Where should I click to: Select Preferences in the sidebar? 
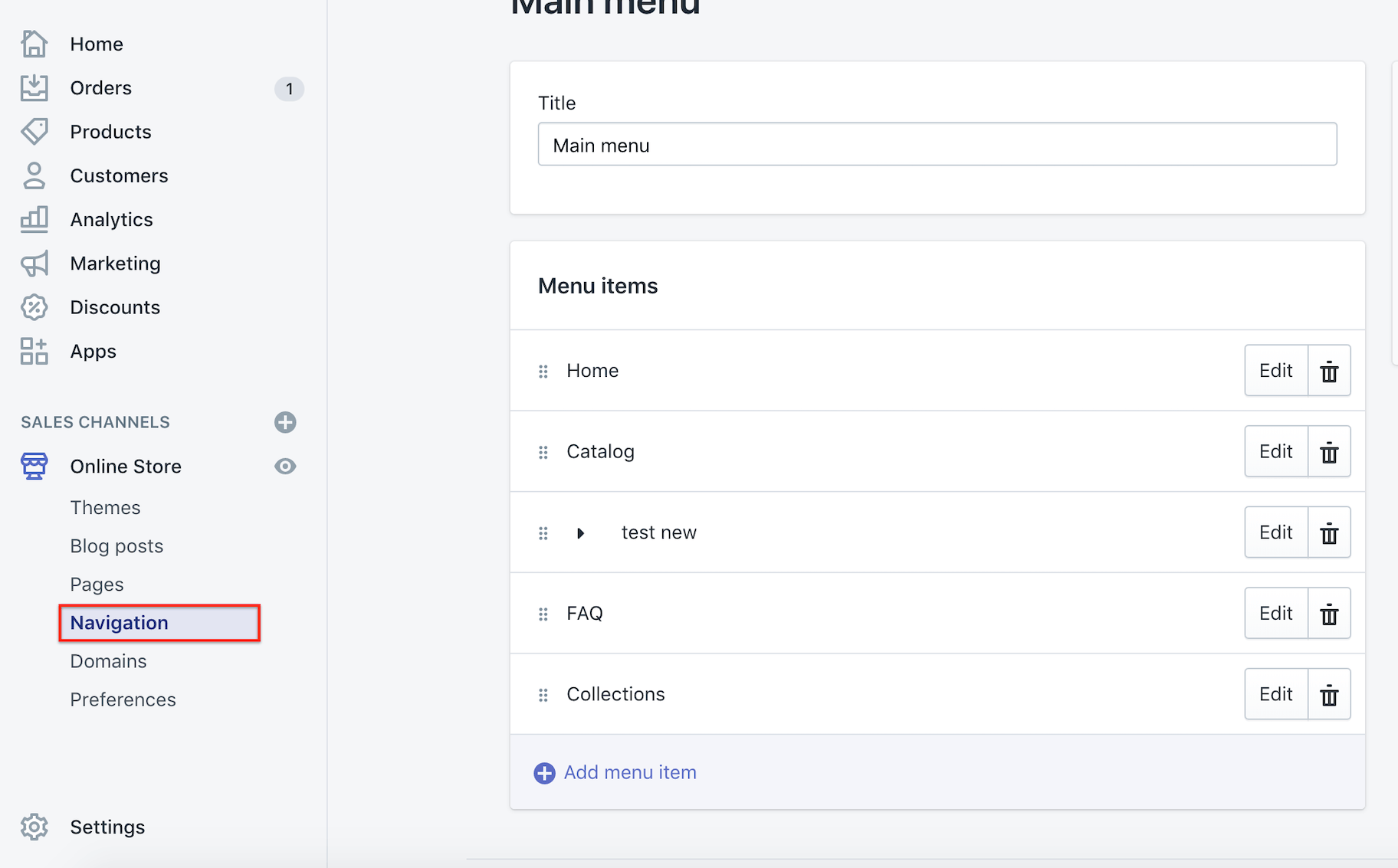(123, 699)
